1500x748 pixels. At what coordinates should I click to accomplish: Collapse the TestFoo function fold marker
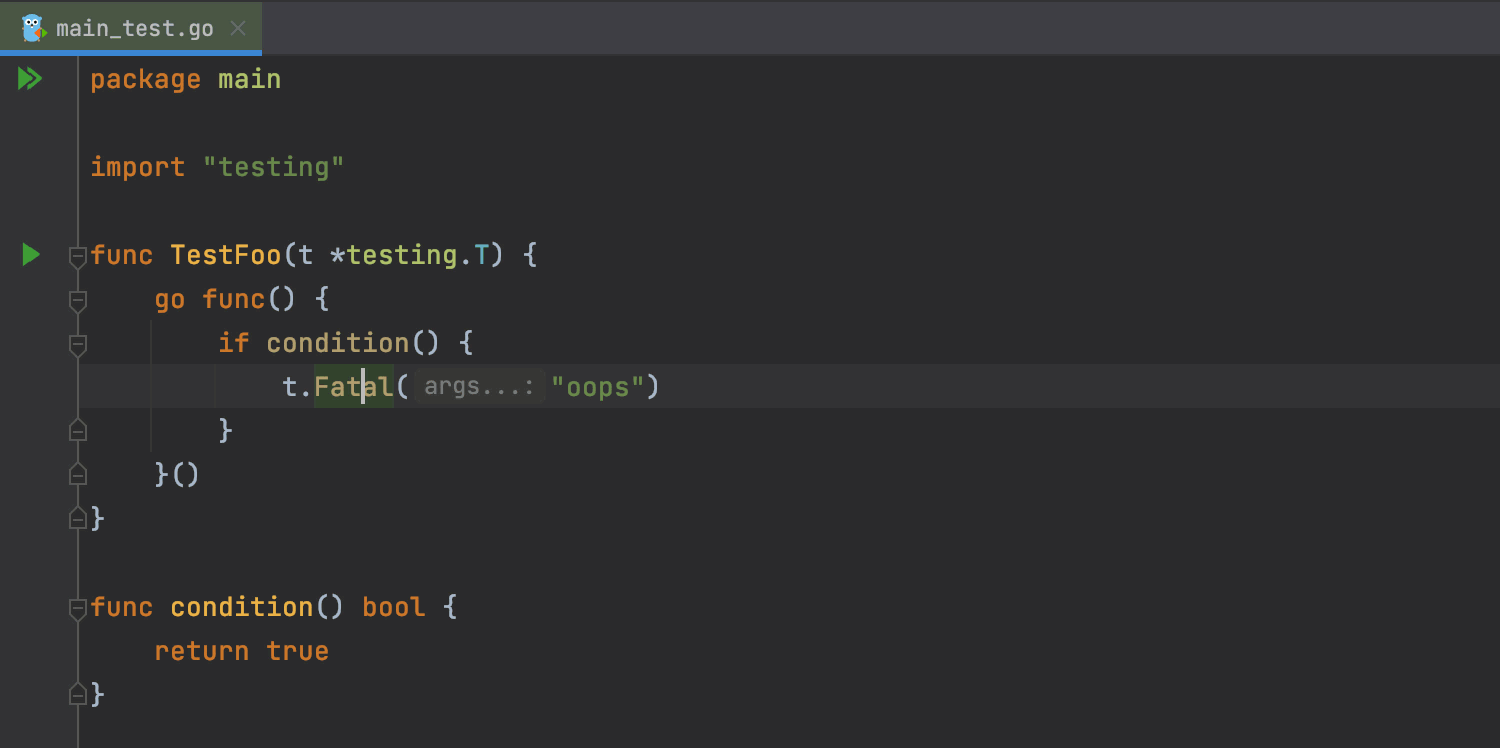click(78, 256)
